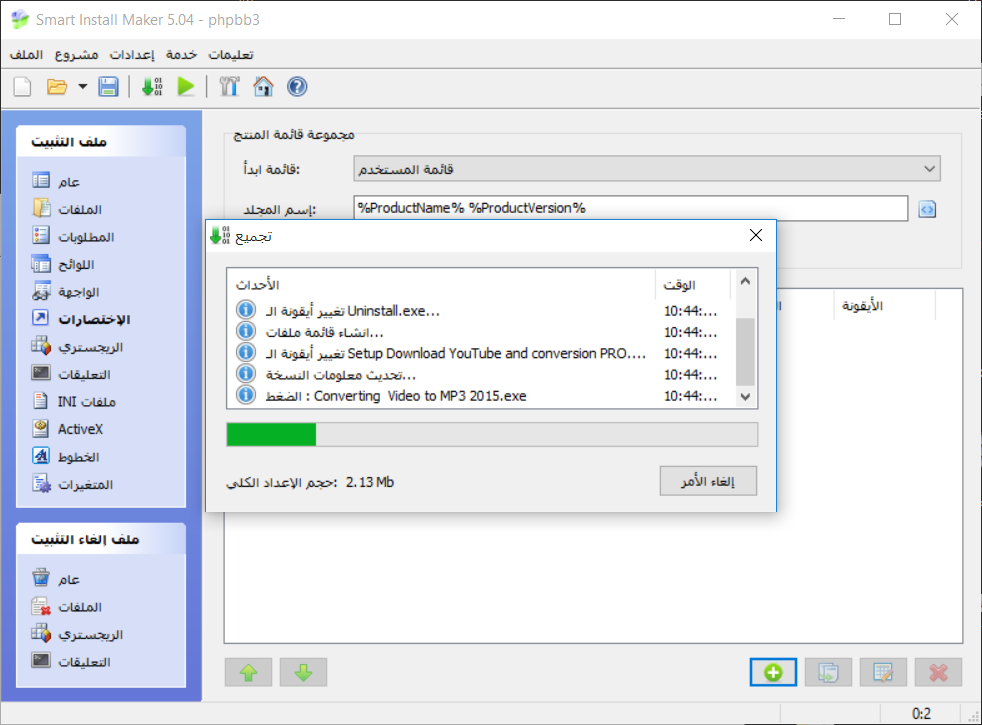Screen dimensions: 982x725
Task: Click the New project toolbar icon
Action: [23, 86]
